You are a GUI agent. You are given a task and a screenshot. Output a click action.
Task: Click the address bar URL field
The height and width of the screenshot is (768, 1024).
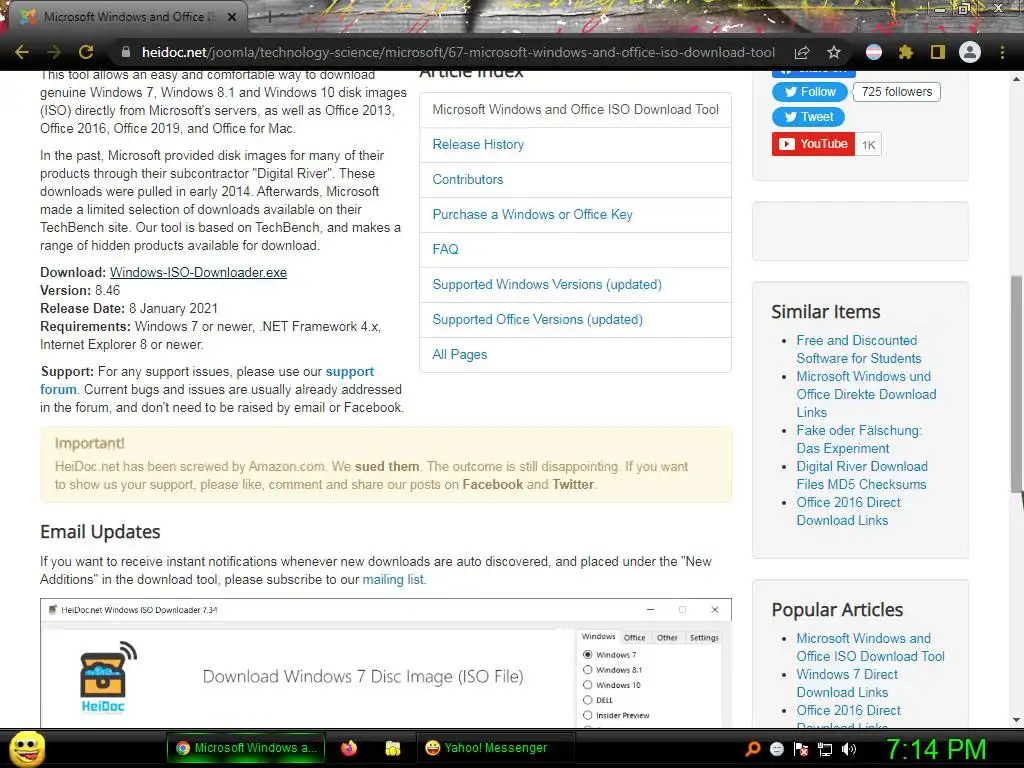pos(458,52)
